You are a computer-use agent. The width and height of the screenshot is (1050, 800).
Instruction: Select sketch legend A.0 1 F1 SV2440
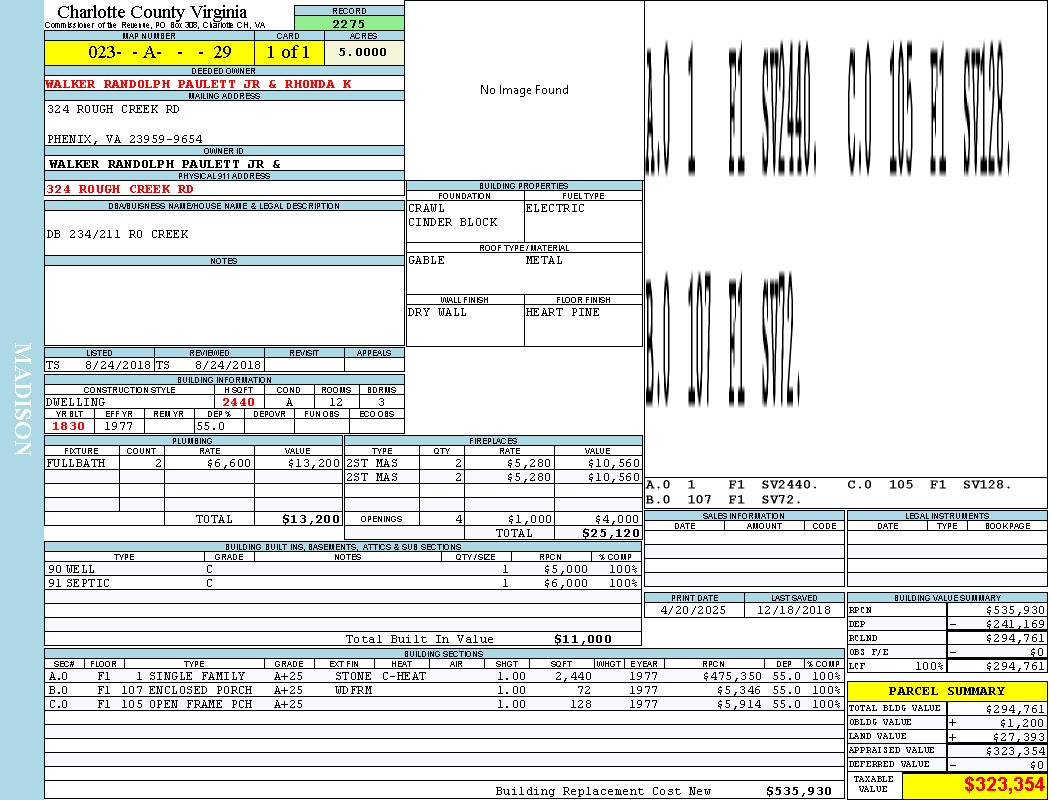(731, 485)
